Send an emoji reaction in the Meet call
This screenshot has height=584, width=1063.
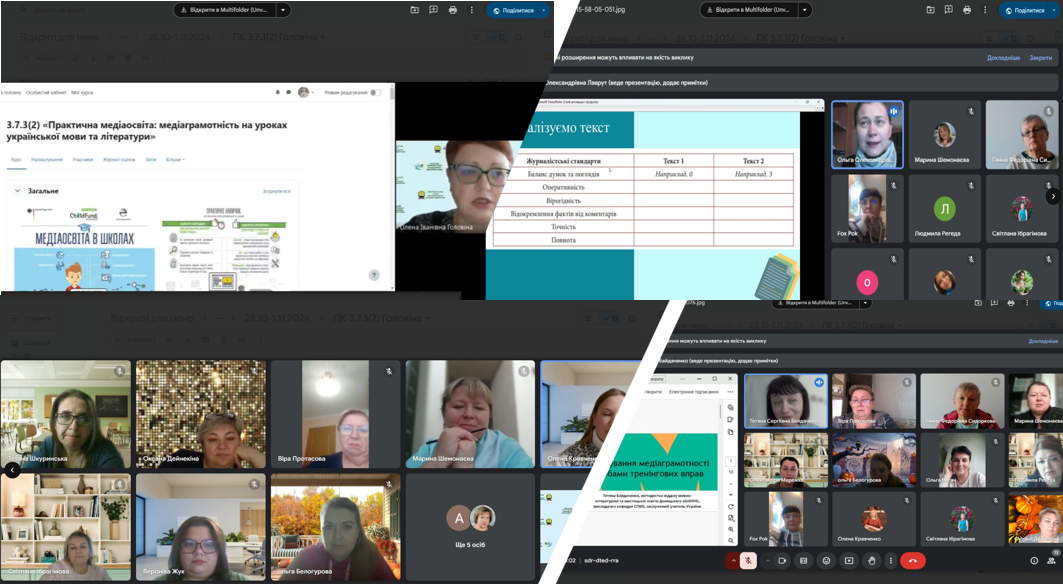pos(826,560)
